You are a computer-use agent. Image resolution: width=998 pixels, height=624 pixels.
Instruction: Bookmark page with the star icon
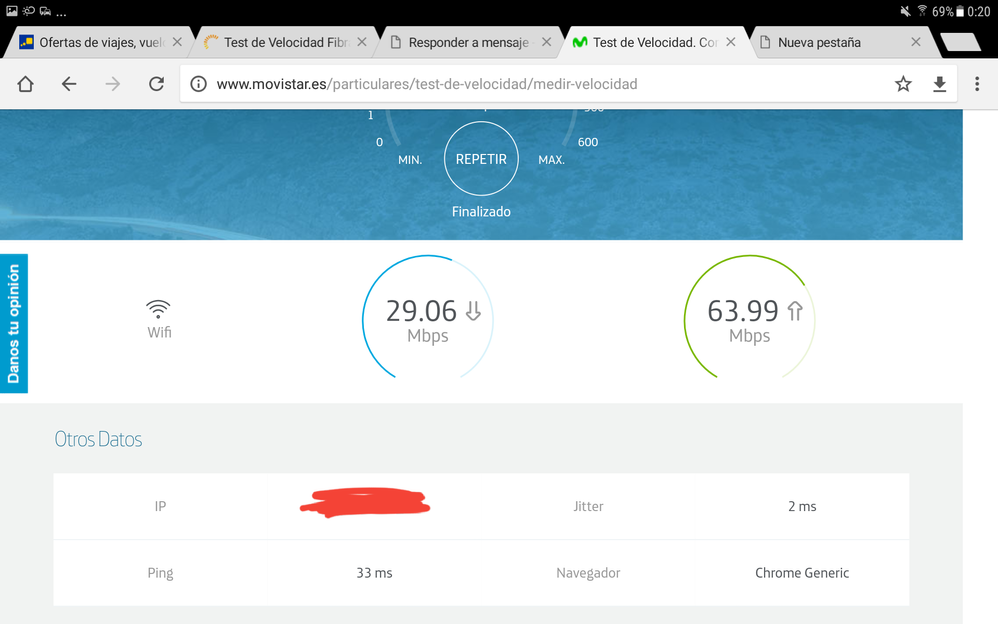click(x=903, y=84)
